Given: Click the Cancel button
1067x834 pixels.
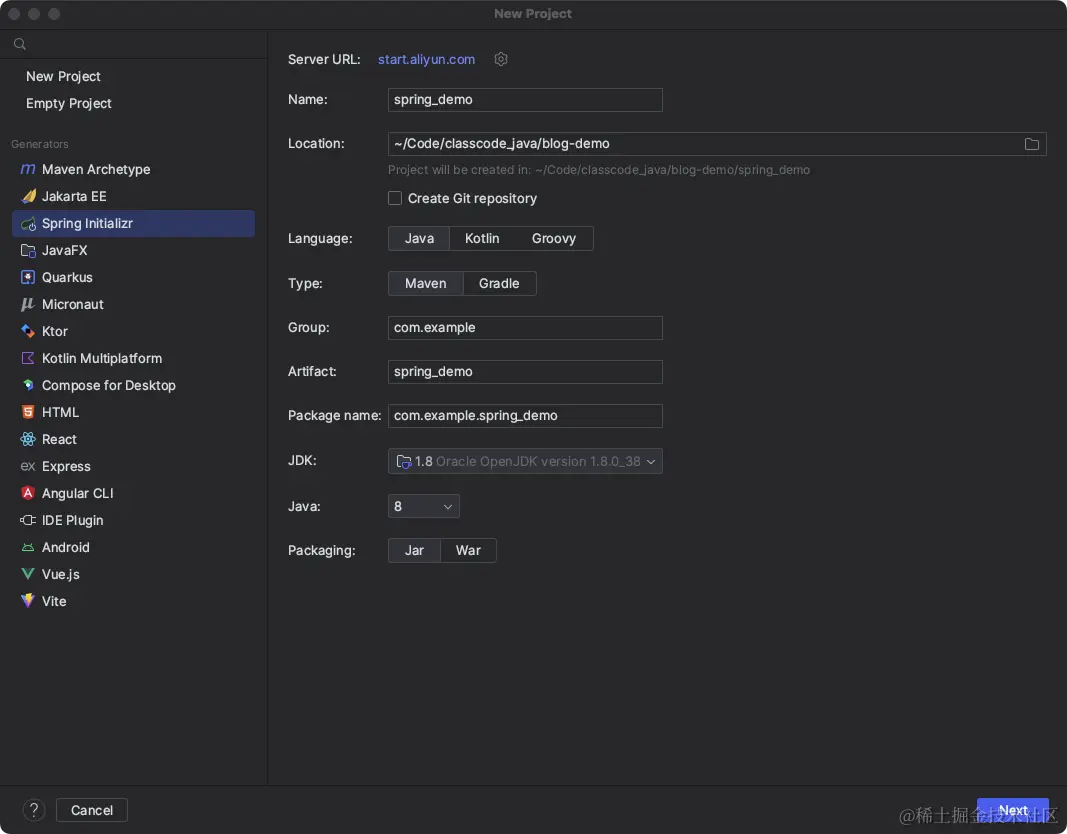Looking at the screenshot, I should [92, 810].
